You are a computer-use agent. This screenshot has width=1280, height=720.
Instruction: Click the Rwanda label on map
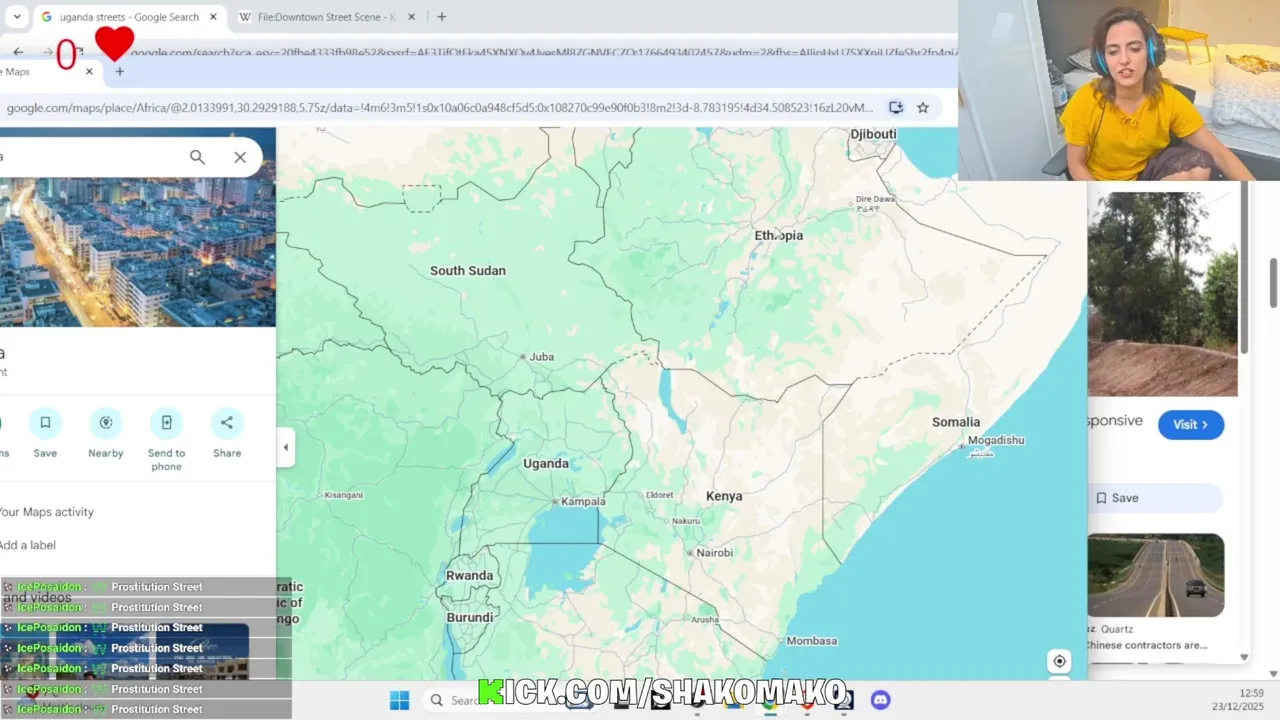click(470, 575)
